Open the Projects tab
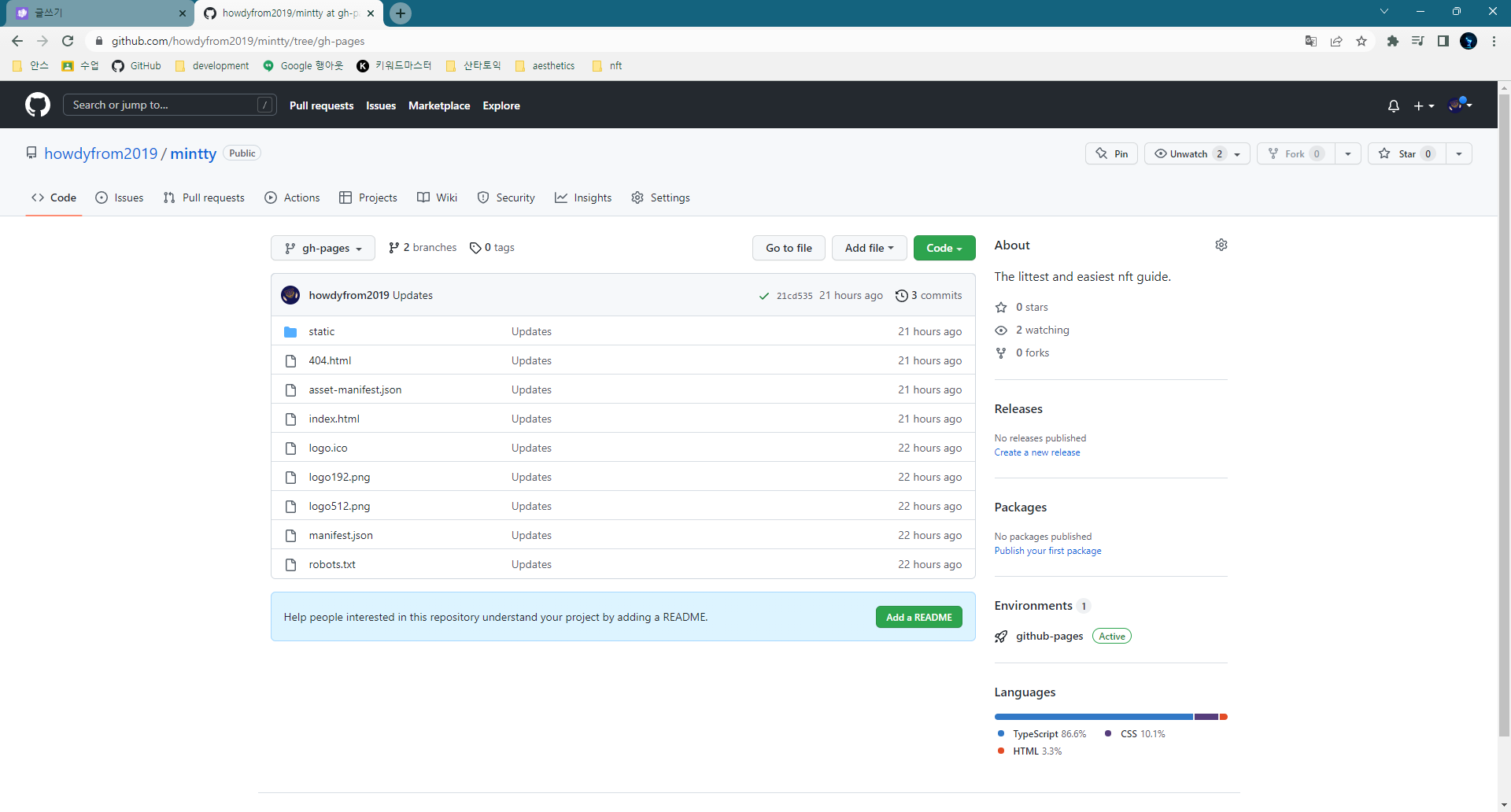The width and height of the screenshot is (1511, 812). pyautogui.click(x=368, y=197)
